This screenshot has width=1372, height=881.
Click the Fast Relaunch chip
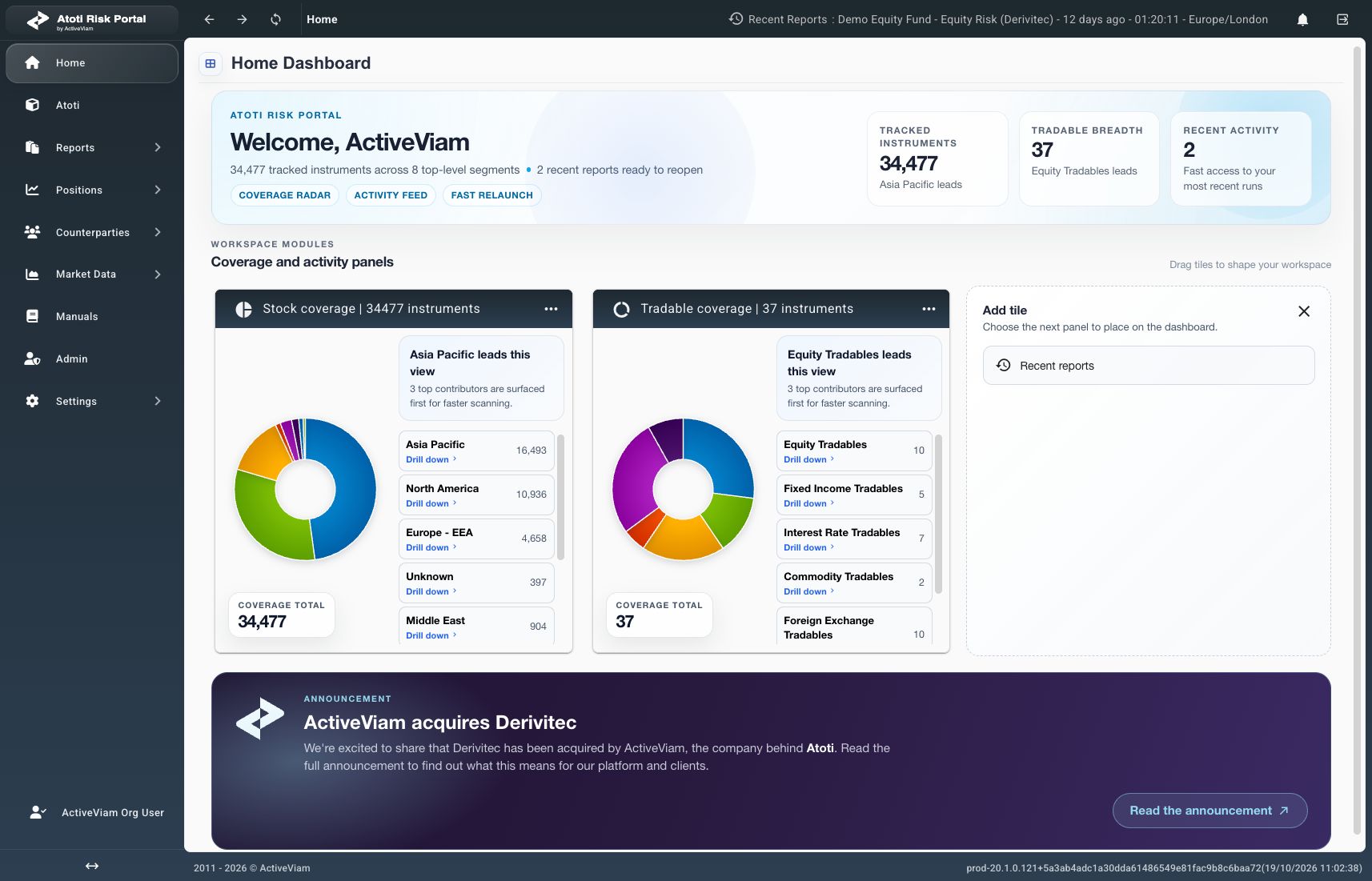pyautogui.click(x=491, y=195)
